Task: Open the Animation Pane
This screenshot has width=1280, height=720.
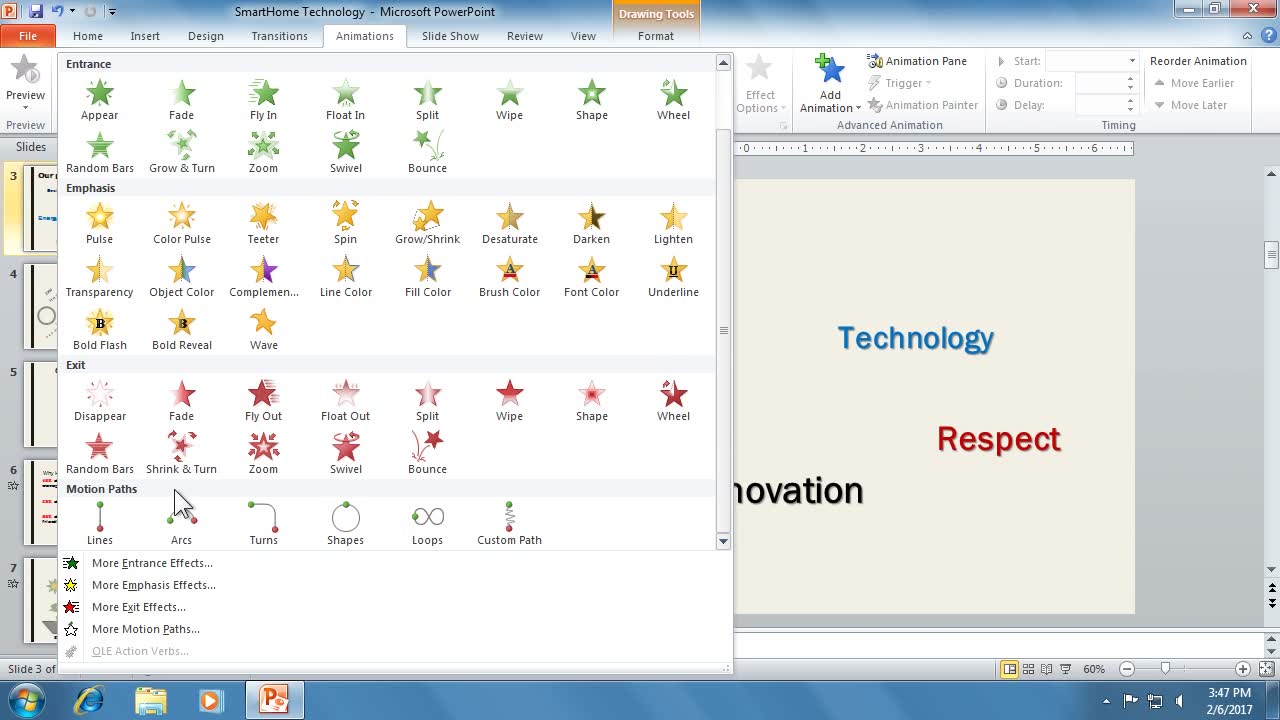Action: 917,61
